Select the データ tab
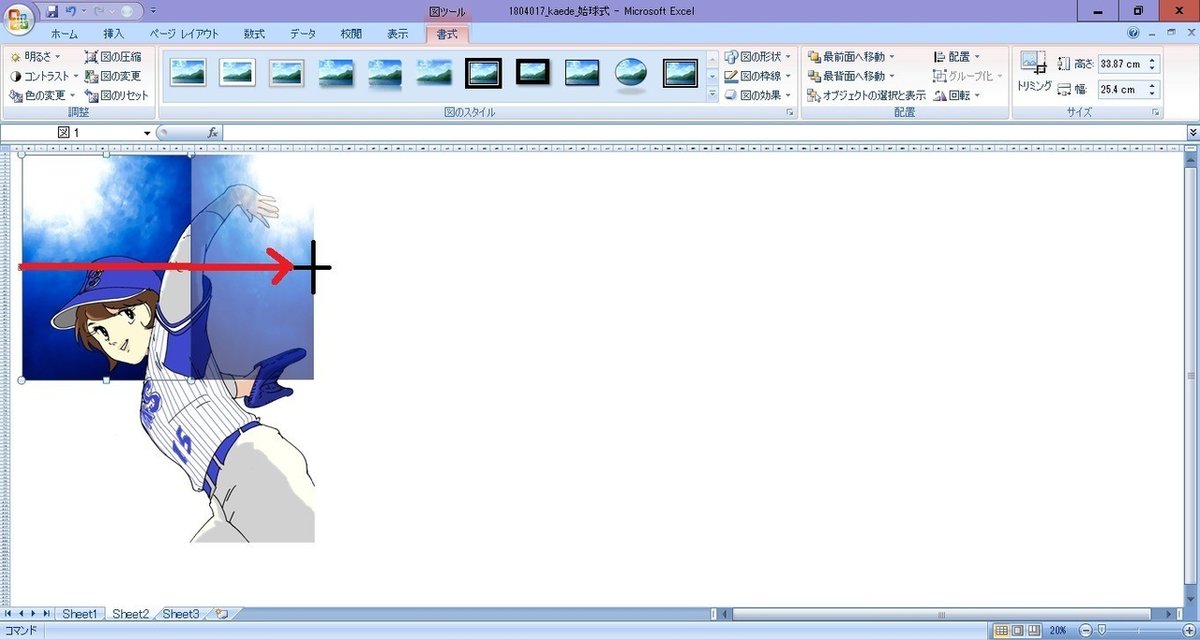 [x=303, y=34]
